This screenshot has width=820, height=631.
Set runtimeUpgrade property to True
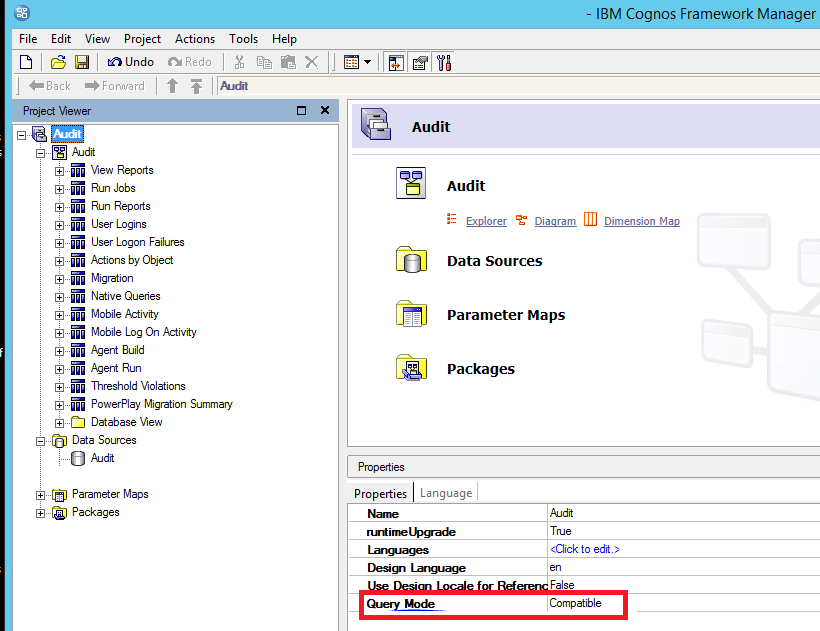tap(558, 531)
